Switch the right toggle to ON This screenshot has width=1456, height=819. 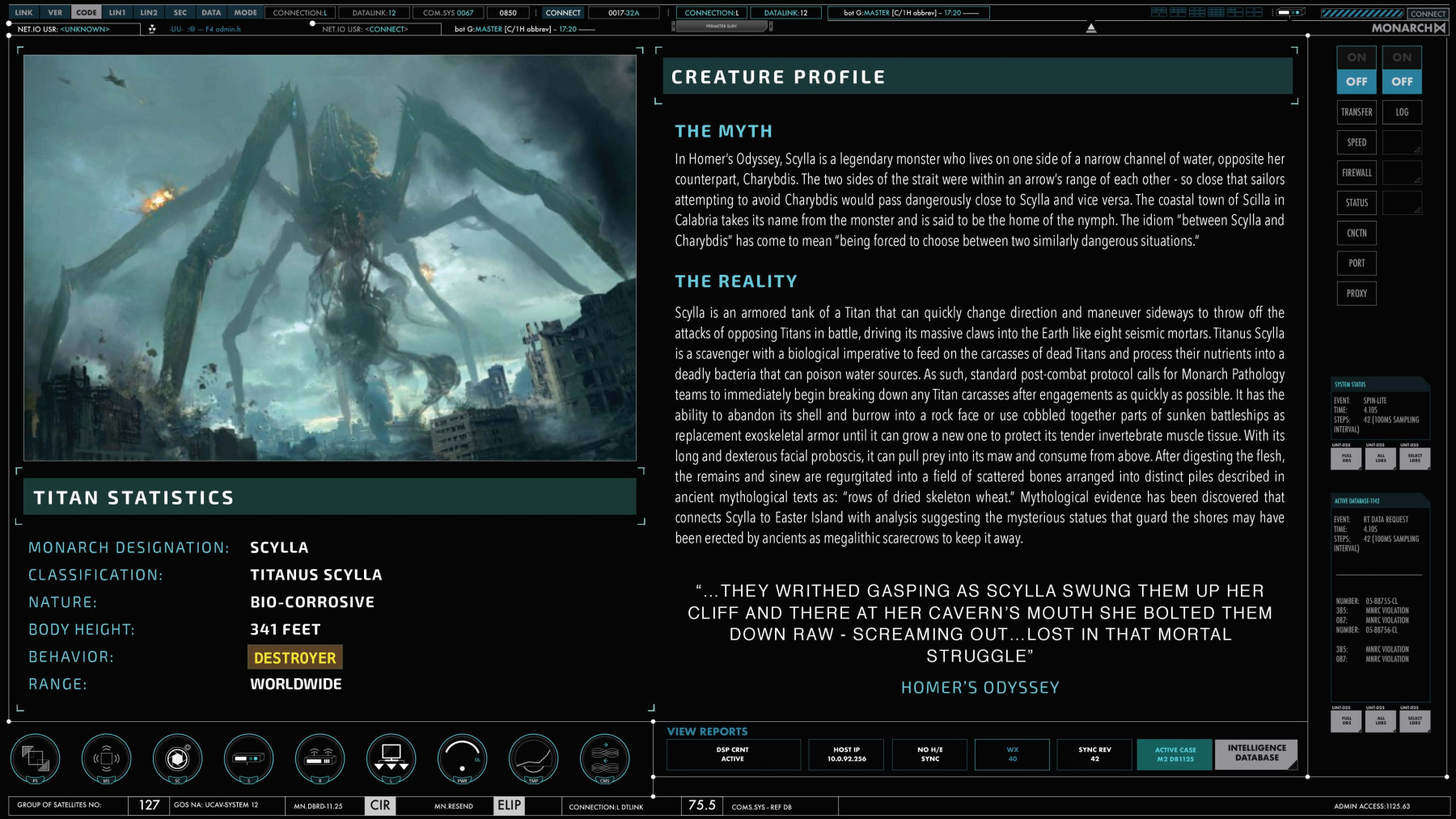[1402, 57]
